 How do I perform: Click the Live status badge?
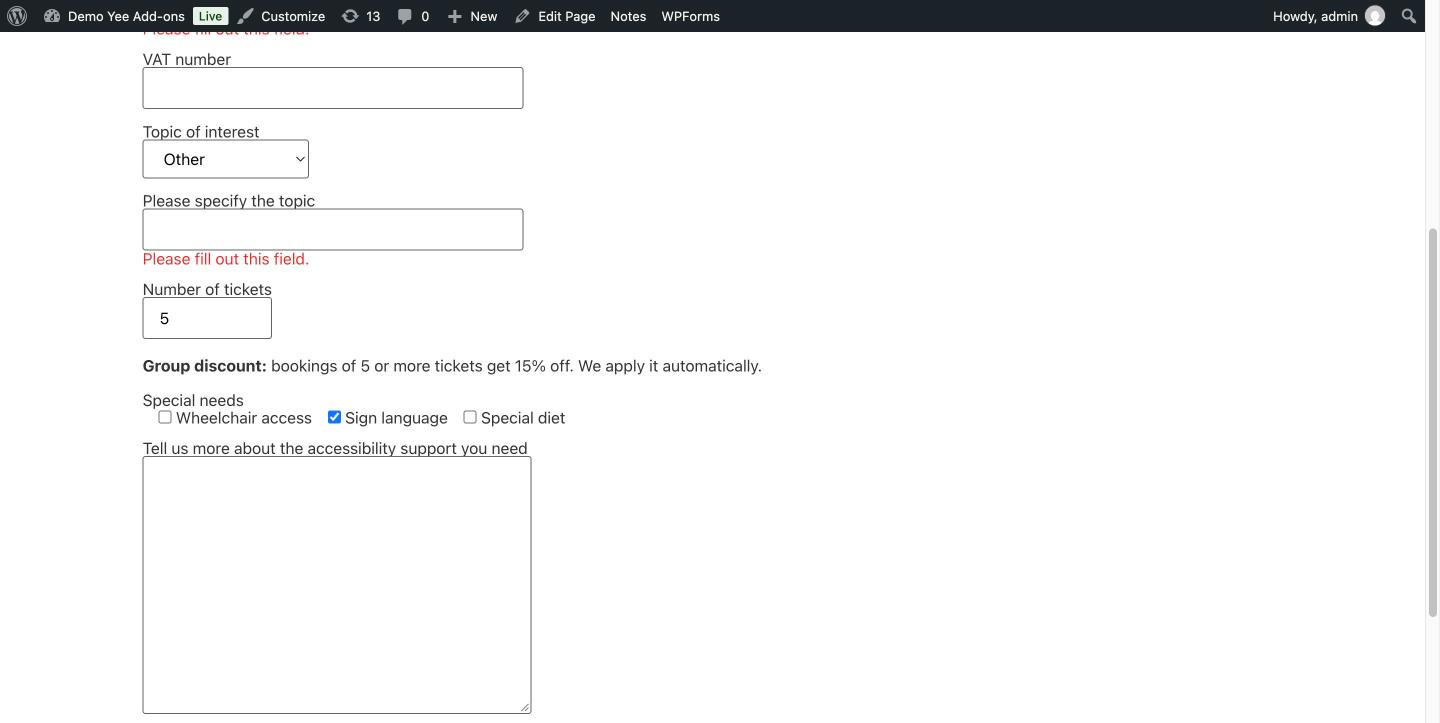click(x=210, y=16)
